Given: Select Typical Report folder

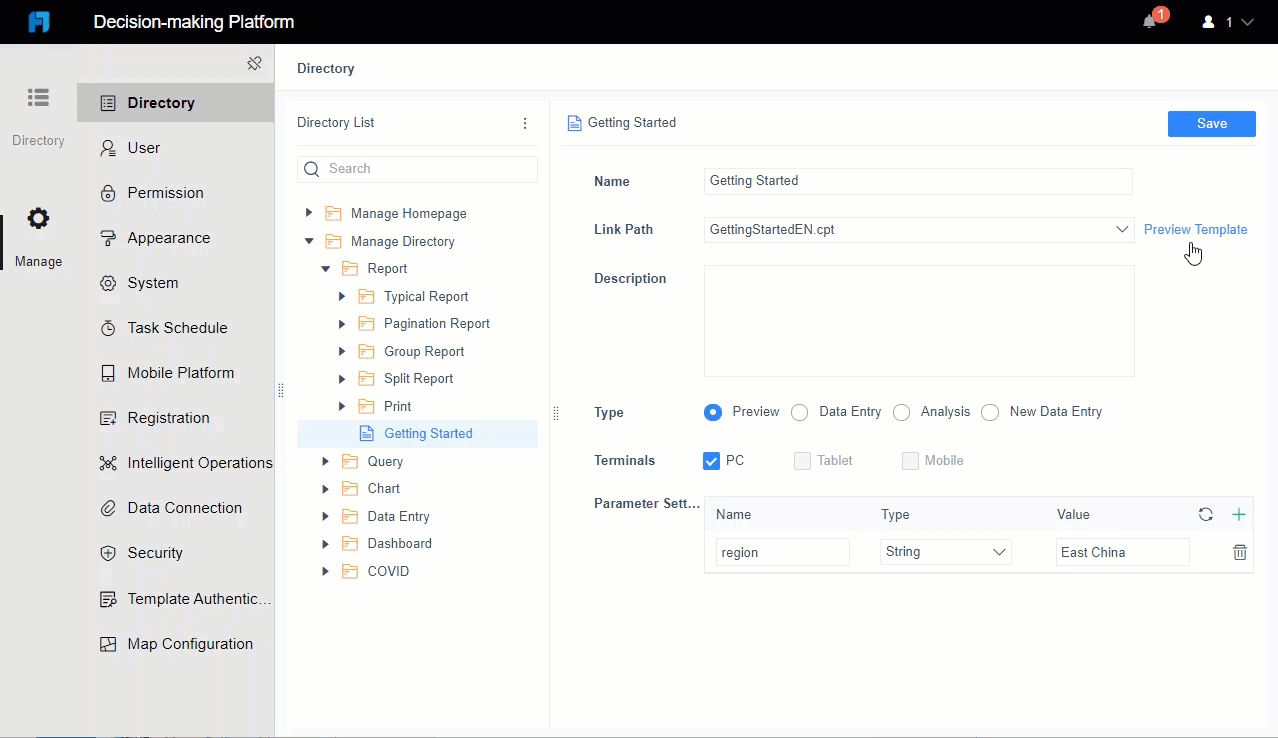Looking at the screenshot, I should coord(417,296).
